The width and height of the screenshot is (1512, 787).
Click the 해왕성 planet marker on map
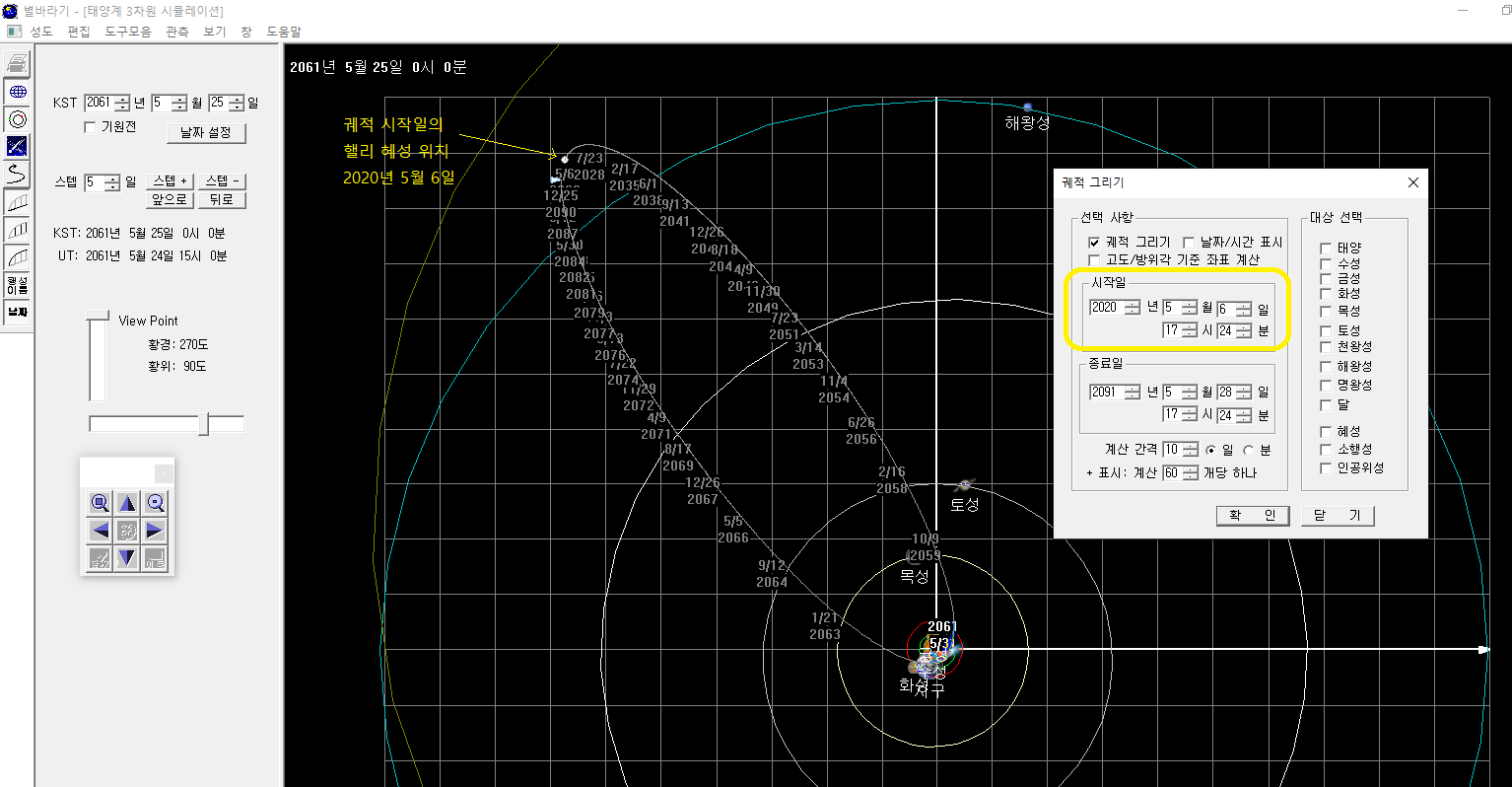tap(1028, 107)
